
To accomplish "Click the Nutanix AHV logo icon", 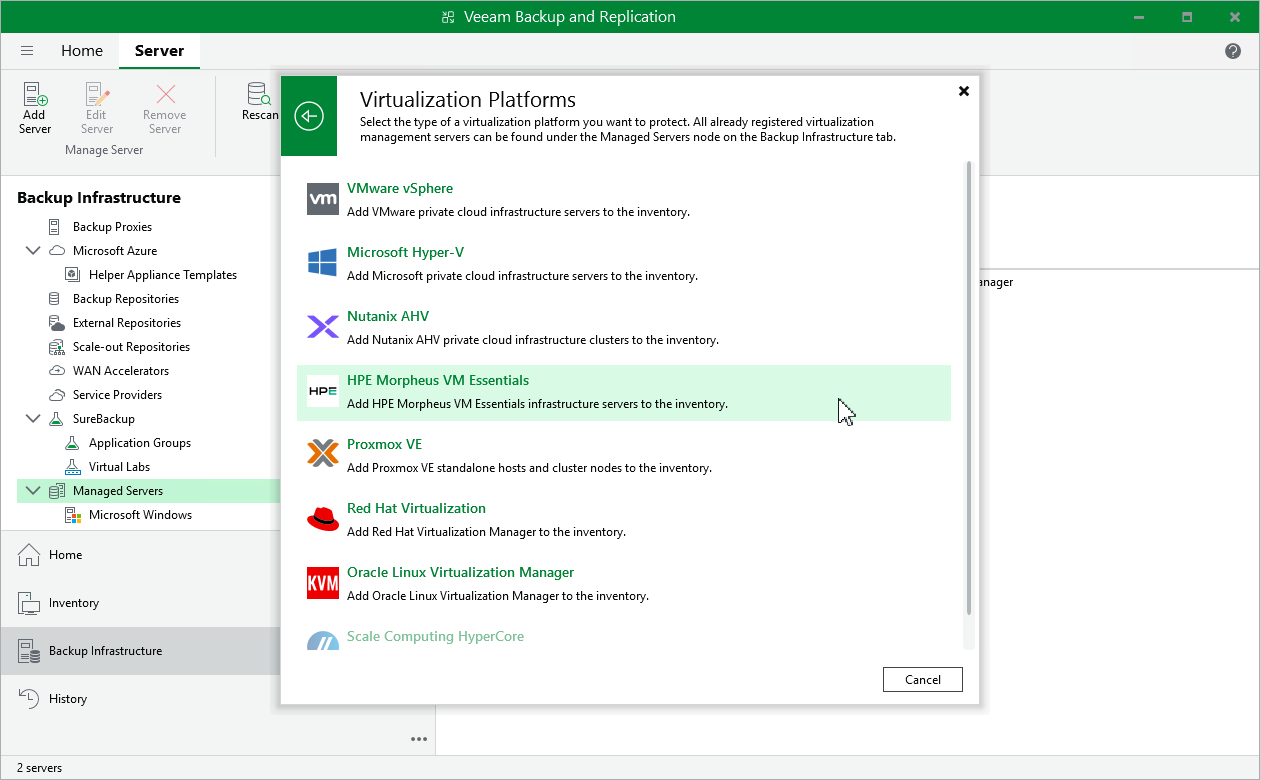I will click(x=323, y=327).
